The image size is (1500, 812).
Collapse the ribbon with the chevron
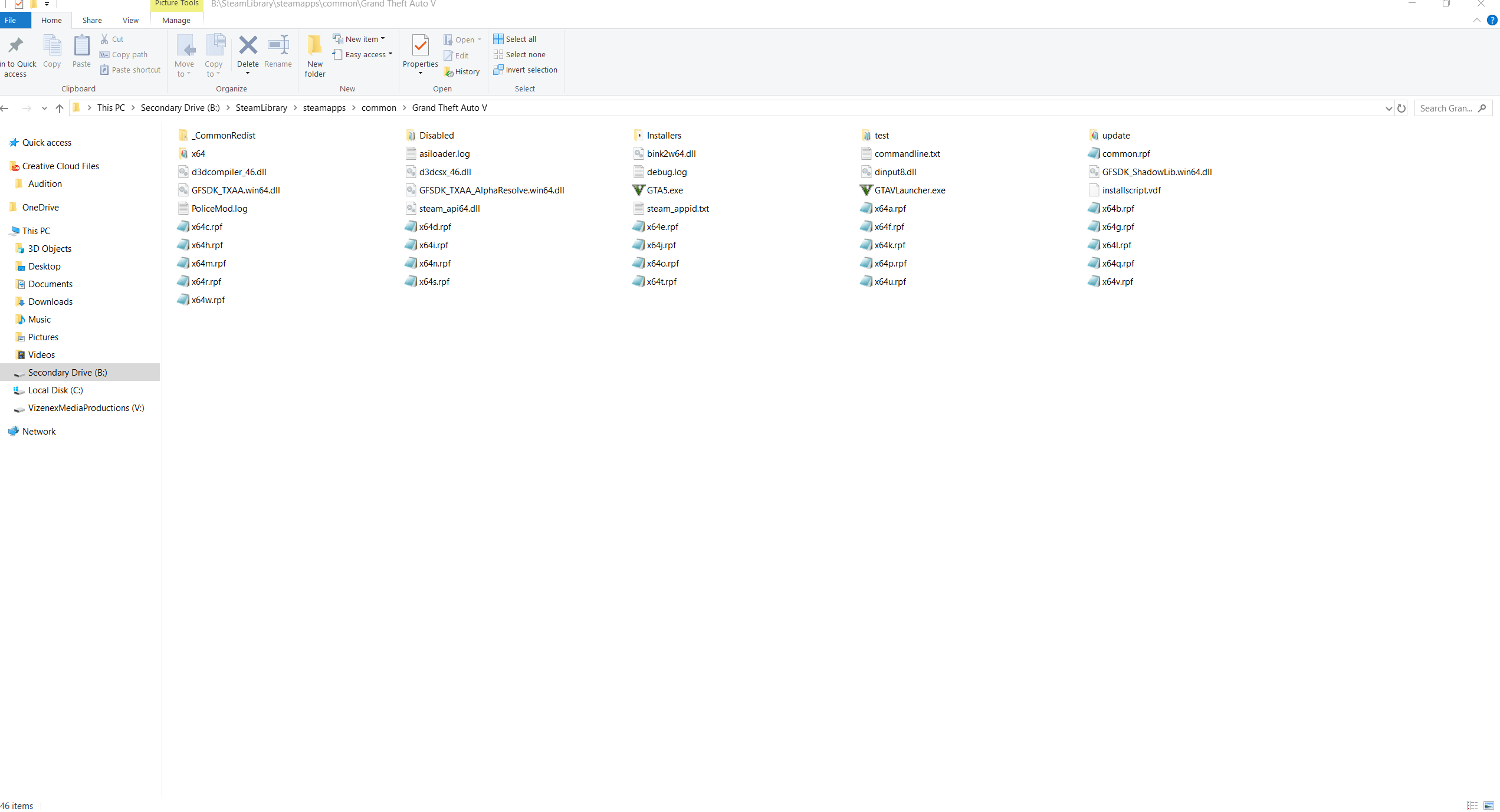click(1476, 20)
